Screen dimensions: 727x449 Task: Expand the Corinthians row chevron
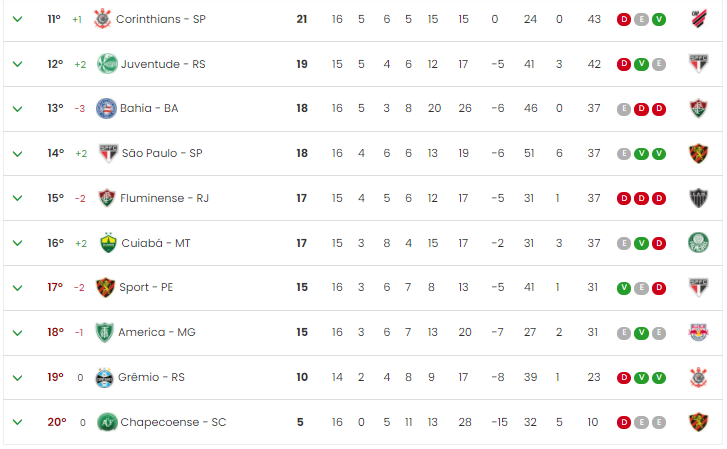point(18,19)
